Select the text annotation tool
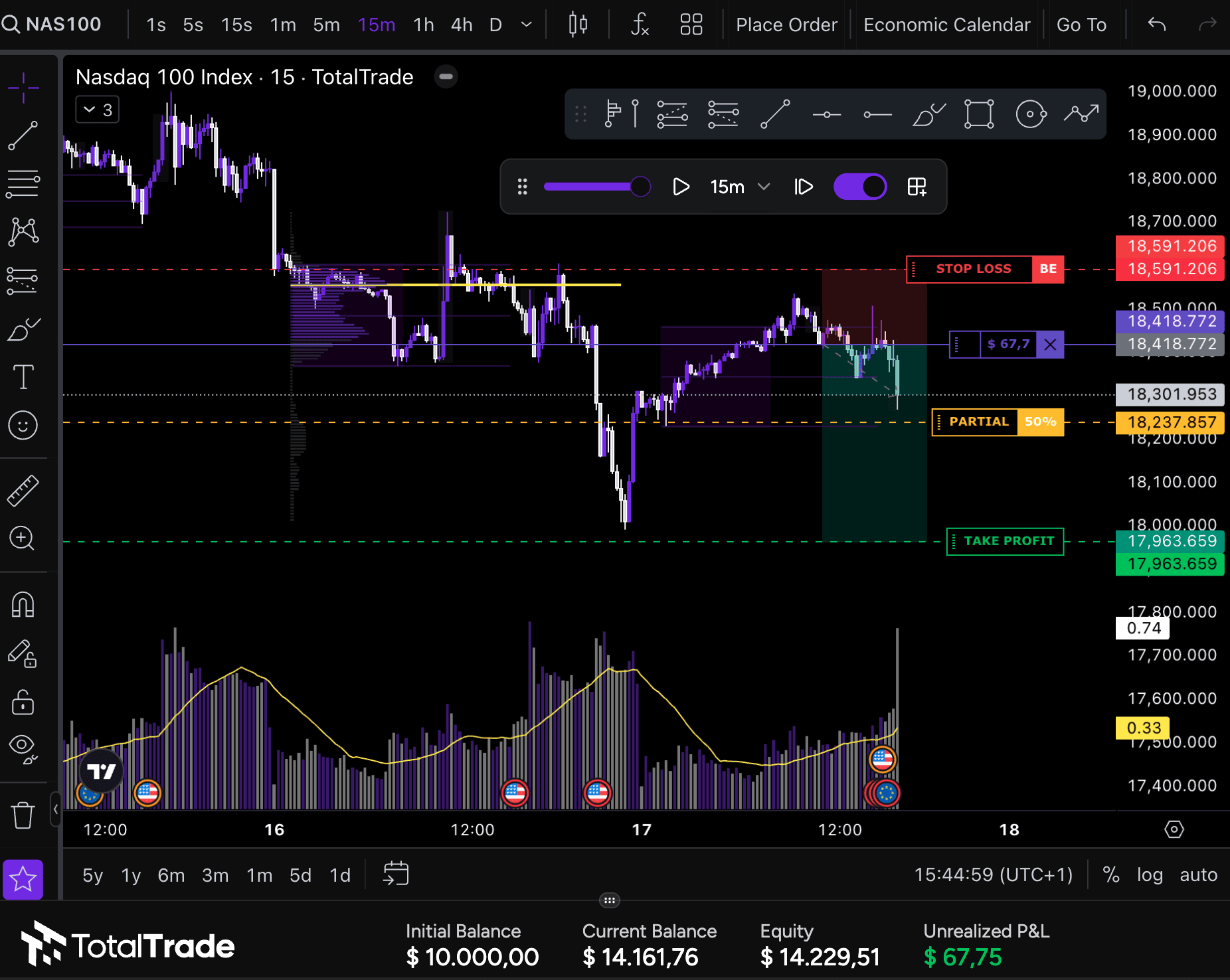Screen dimensions: 1230x980 23,376
